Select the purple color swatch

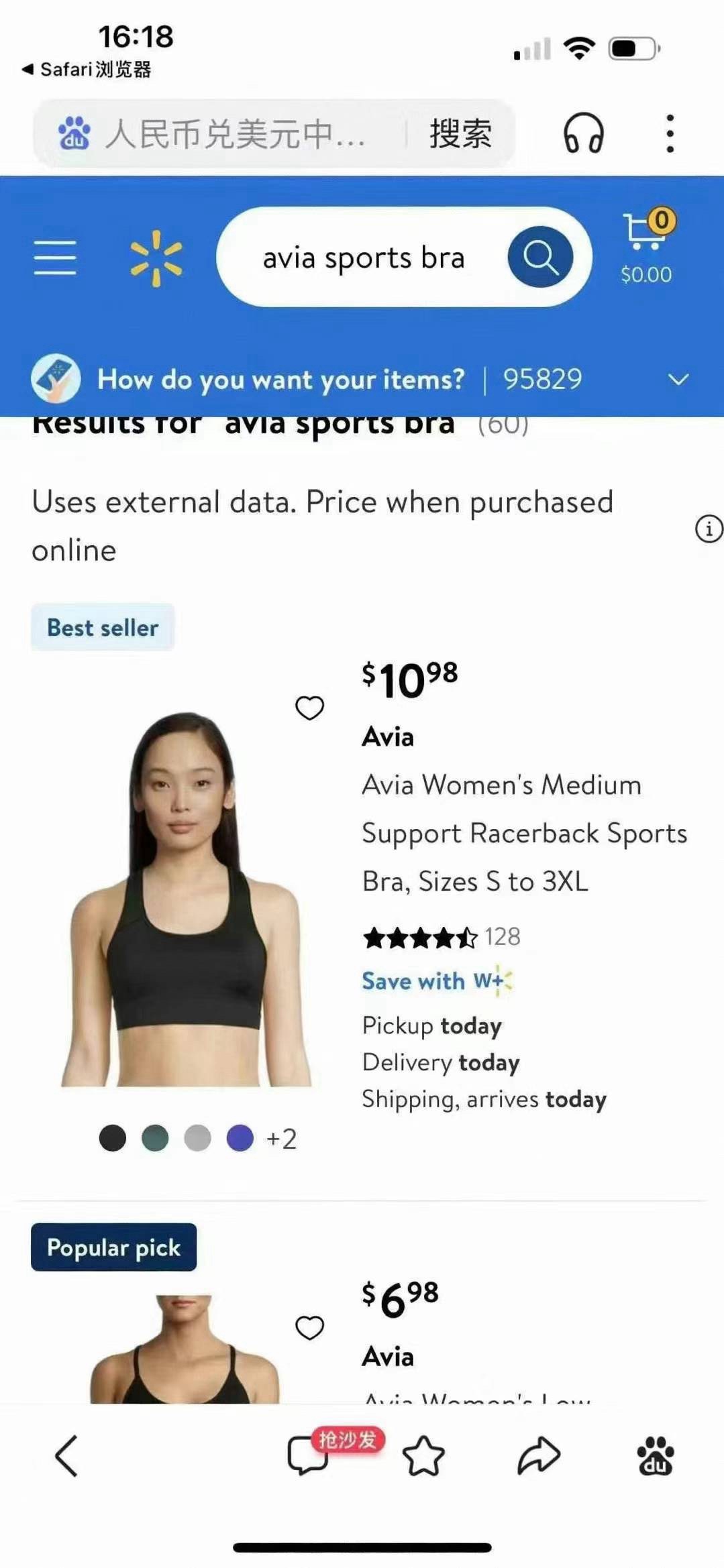click(x=240, y=1138)
